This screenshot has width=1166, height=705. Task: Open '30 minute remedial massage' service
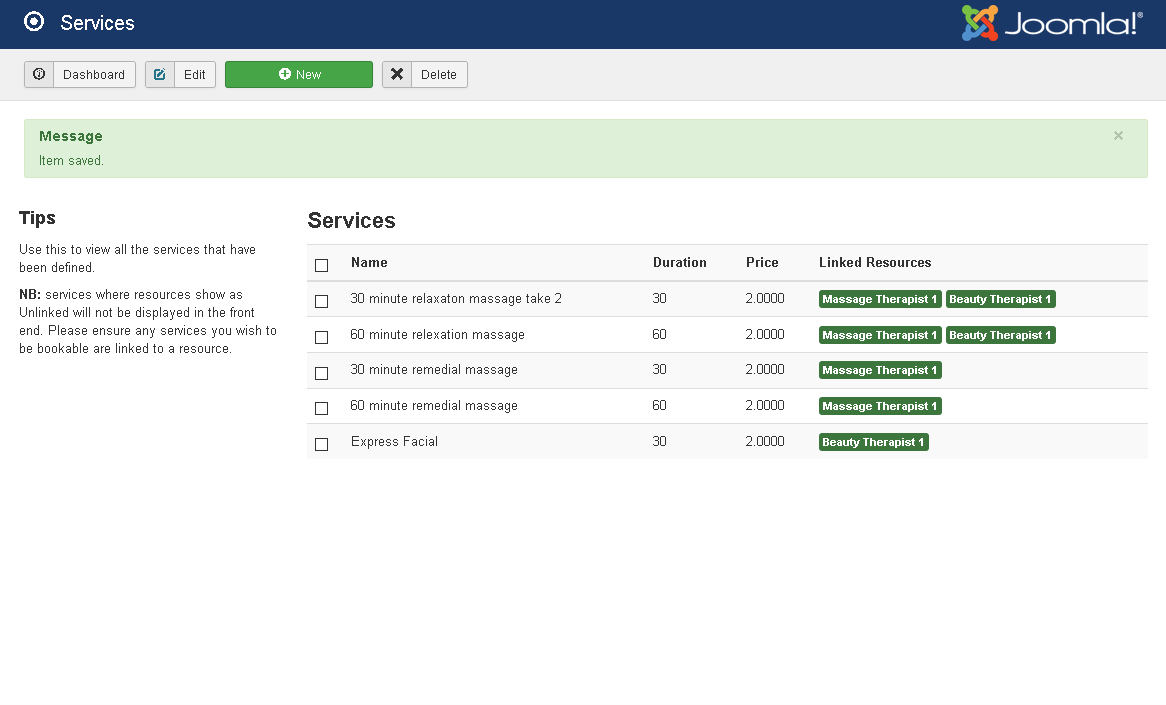(434, 370)
